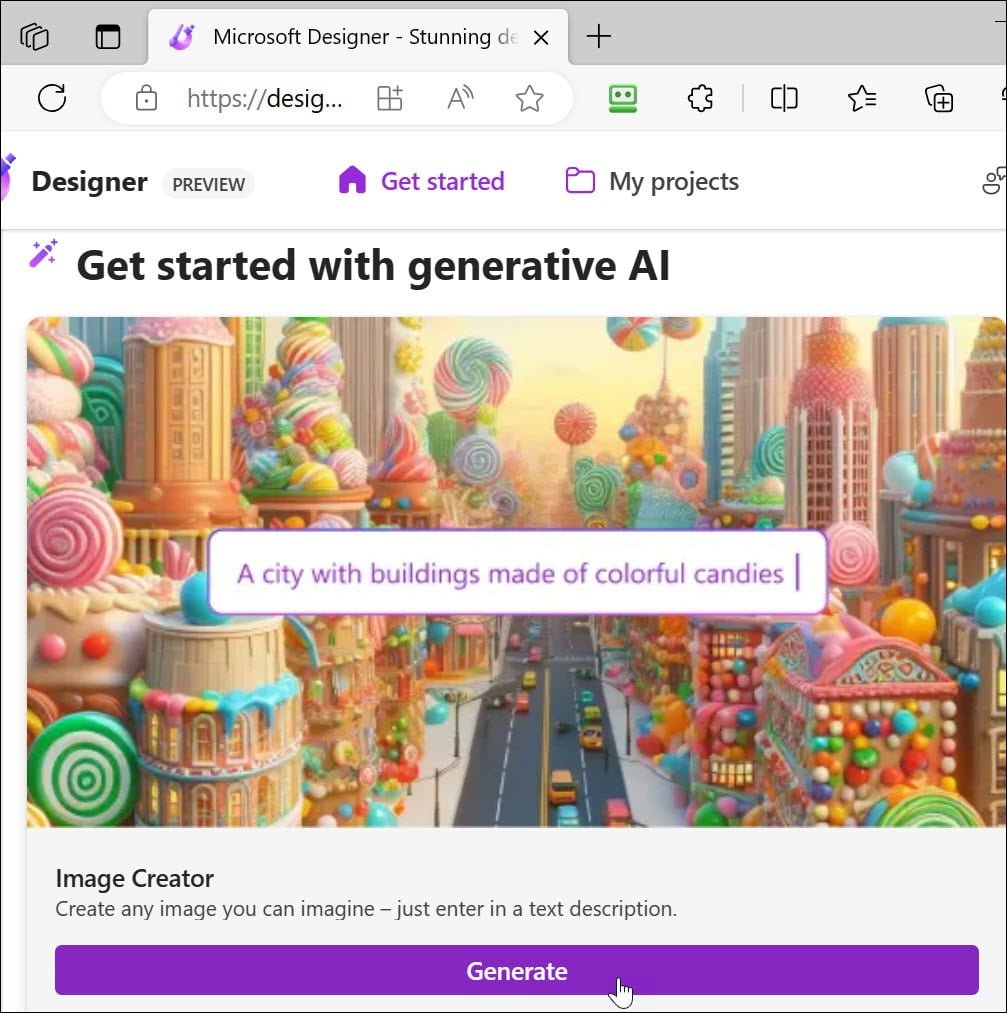Image resolution: width=1007 pixels, height=1013 pixels.
Task: Open the Edge Workspaces icon
Action: [x=35, y=37]
